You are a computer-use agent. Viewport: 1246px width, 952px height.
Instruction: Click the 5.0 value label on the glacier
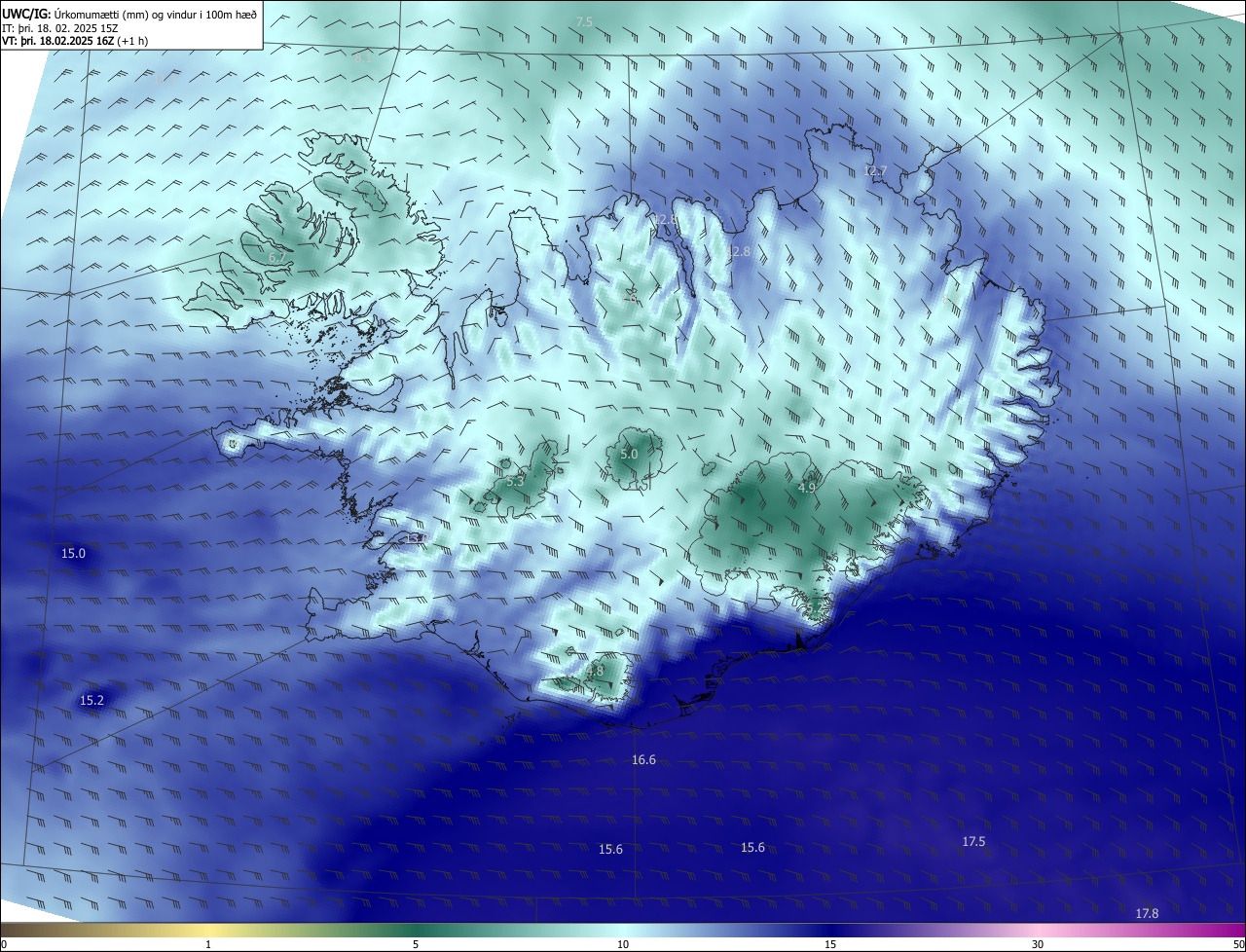click(629, 454)
